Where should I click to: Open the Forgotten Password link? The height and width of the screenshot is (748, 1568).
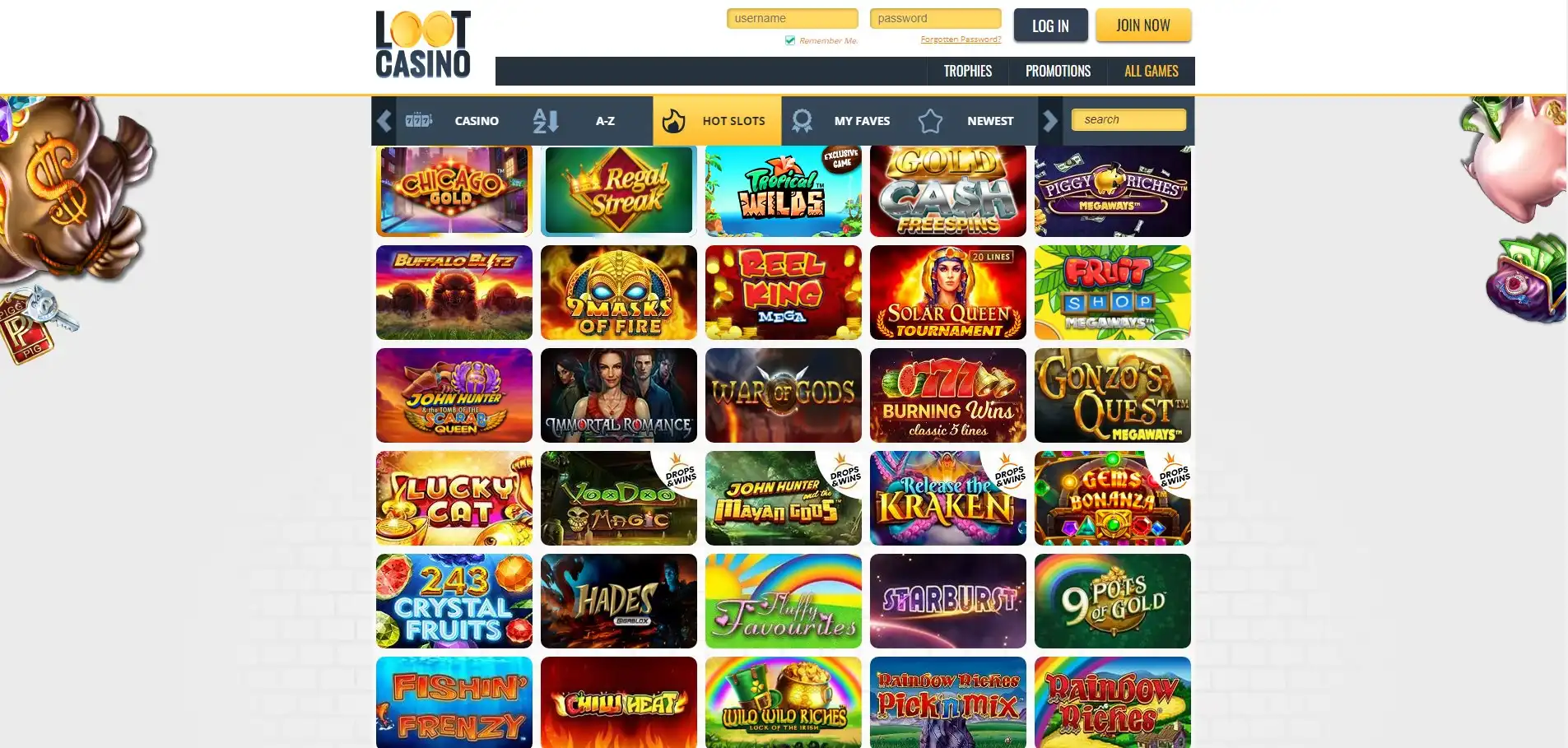pyautogui.click(x=961, y=39)
